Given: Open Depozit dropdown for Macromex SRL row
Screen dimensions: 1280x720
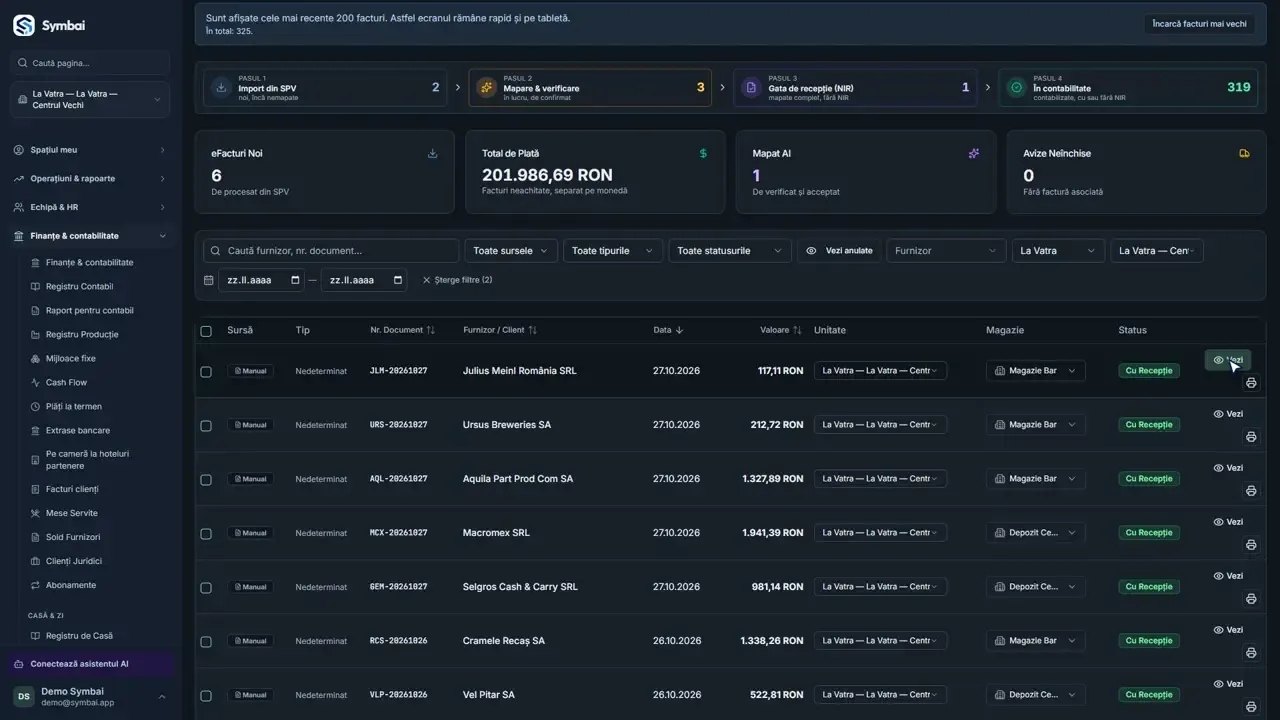Looking at the screenshot, I should 1036,533.
